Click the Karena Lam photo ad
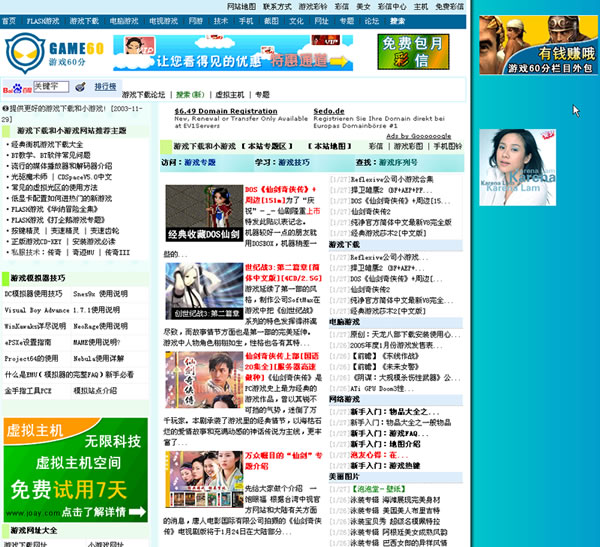 (x=517, y=167)
